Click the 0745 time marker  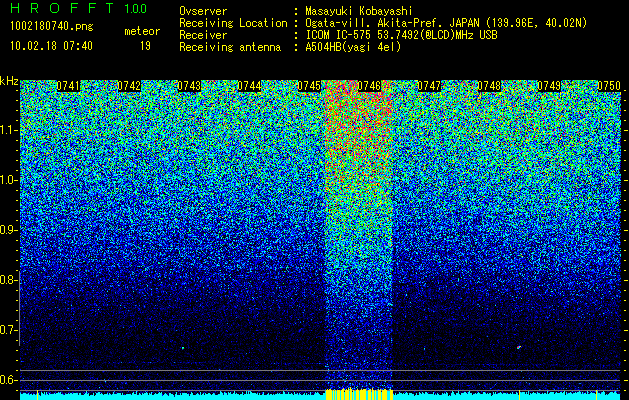point(309,86)
